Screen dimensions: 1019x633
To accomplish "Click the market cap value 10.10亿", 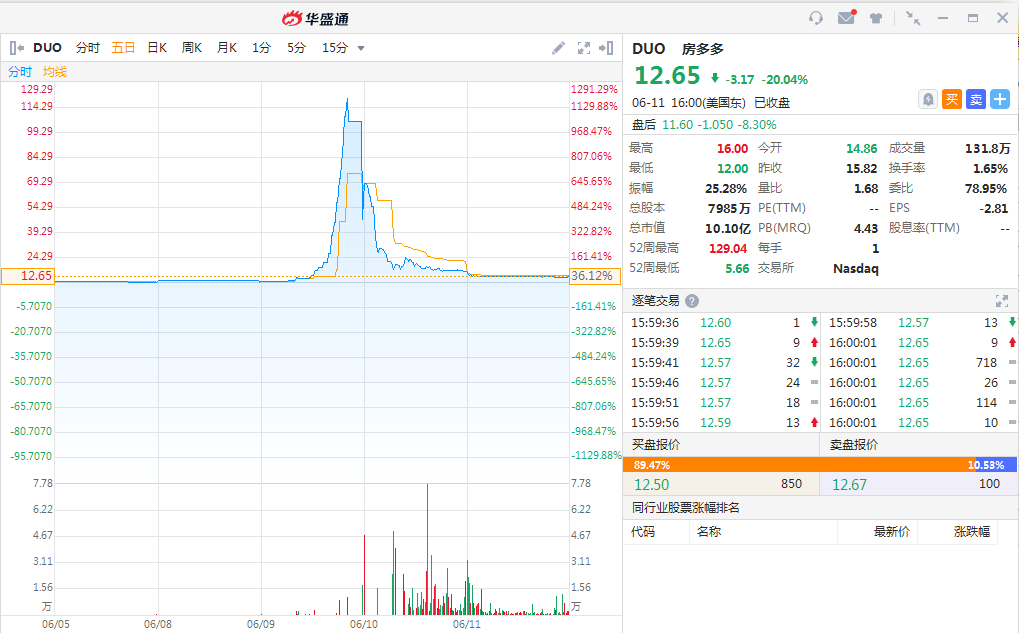I will (x=728, y=228).
